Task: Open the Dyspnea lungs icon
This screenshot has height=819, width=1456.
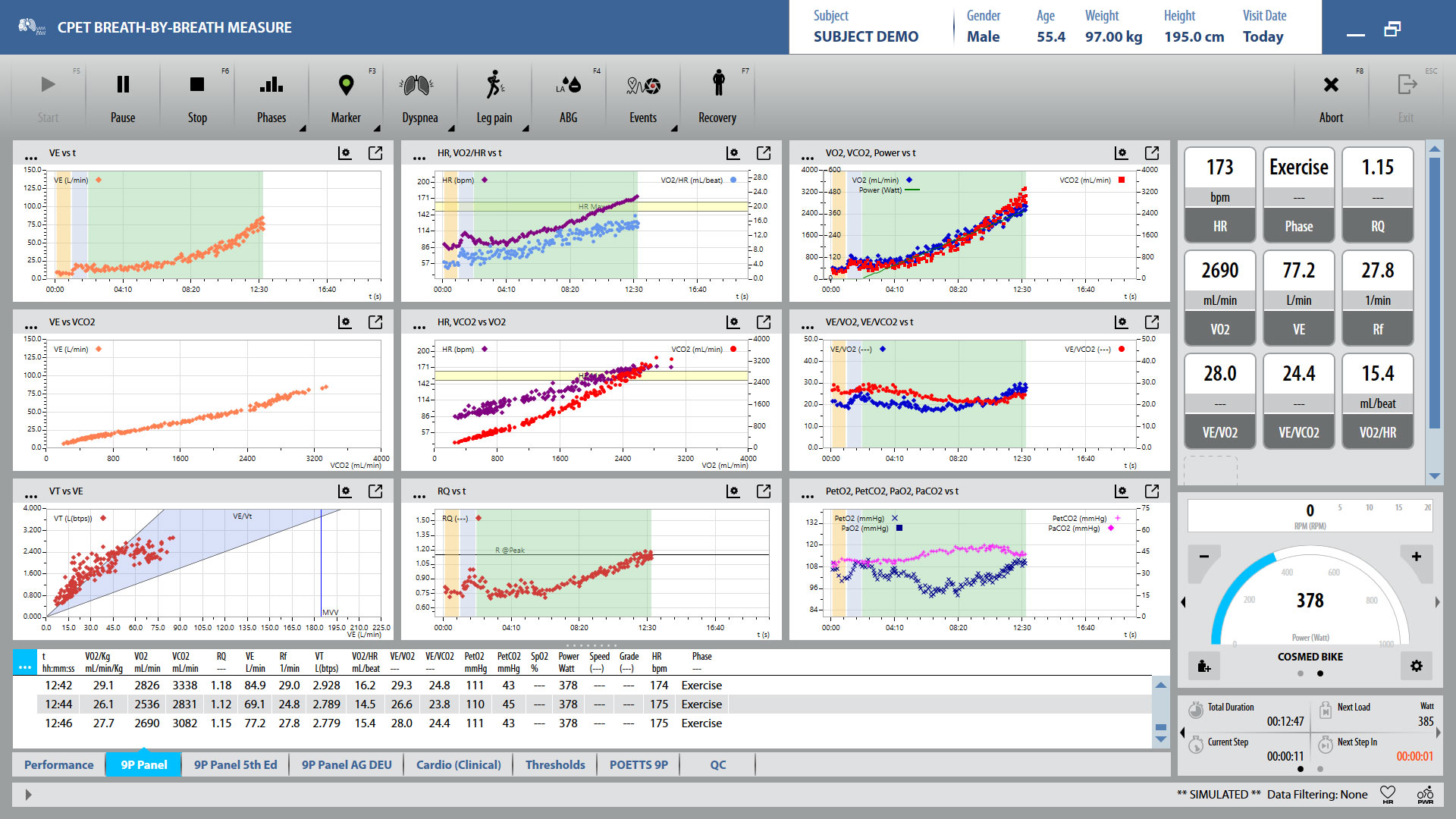Action: click(416, 86)
